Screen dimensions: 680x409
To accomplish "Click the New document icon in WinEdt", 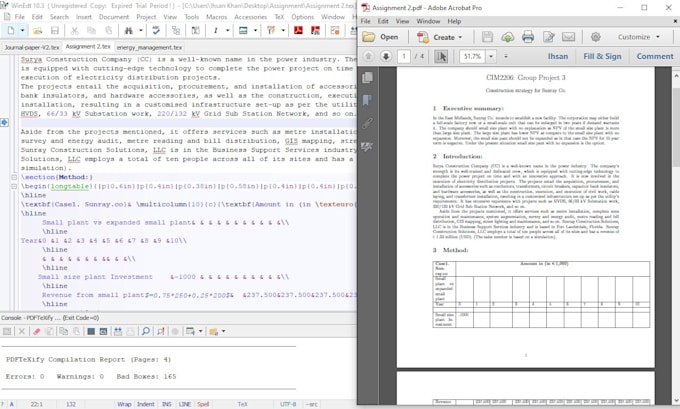I will click(x=10, y=30).
